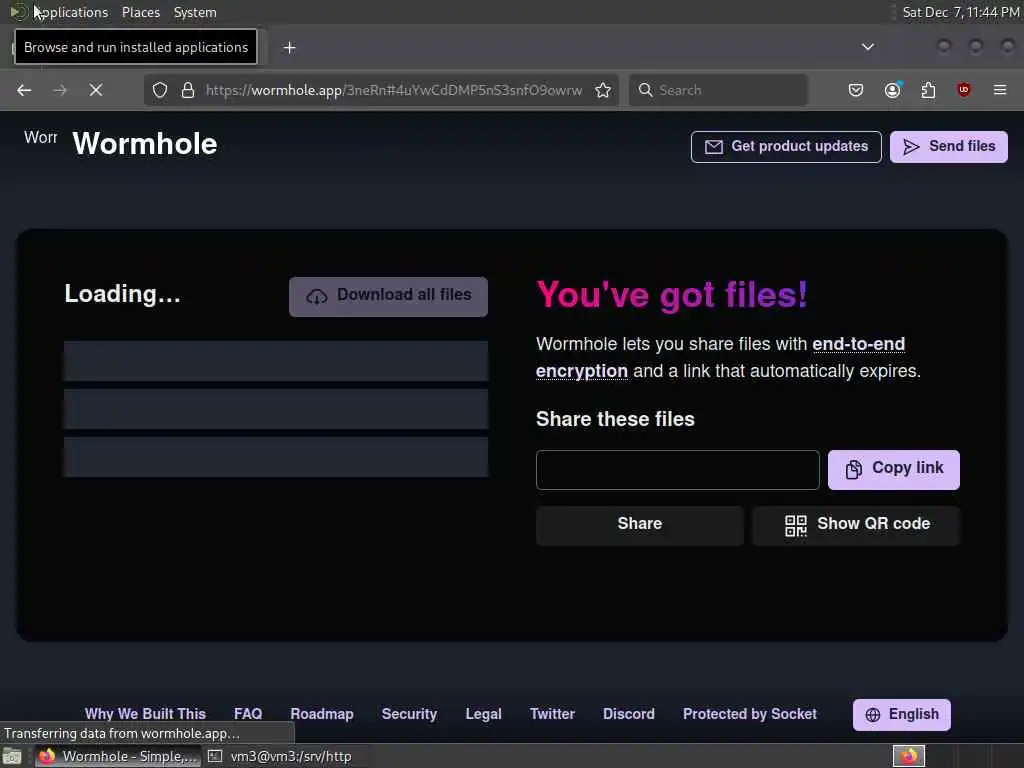Follow the end-to-end encryption link
The height and width of the screenshot is (768, 1024).
[720, 357]
